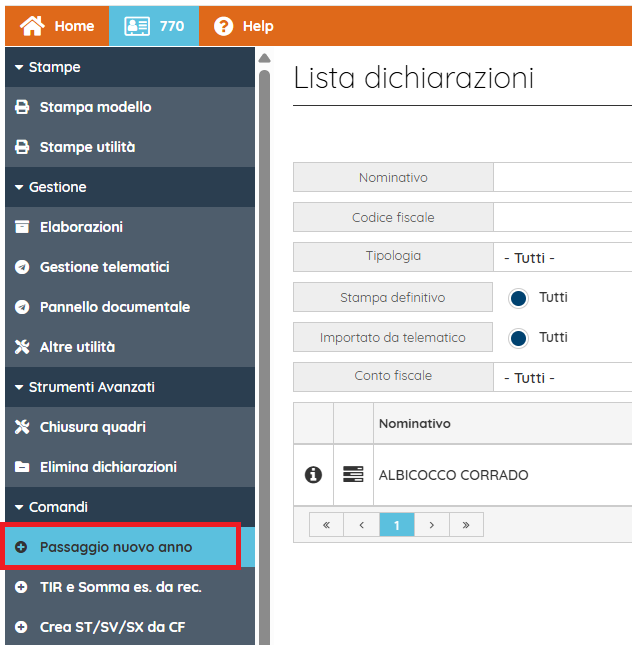Open the Help menu
The image size is (632, 645).
point(244,26)
